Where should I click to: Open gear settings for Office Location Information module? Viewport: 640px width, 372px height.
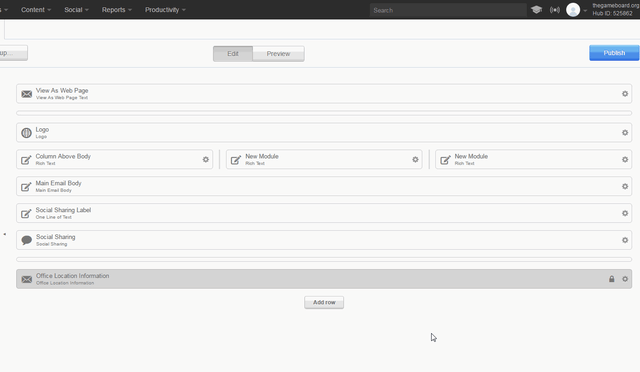point(625,279)
